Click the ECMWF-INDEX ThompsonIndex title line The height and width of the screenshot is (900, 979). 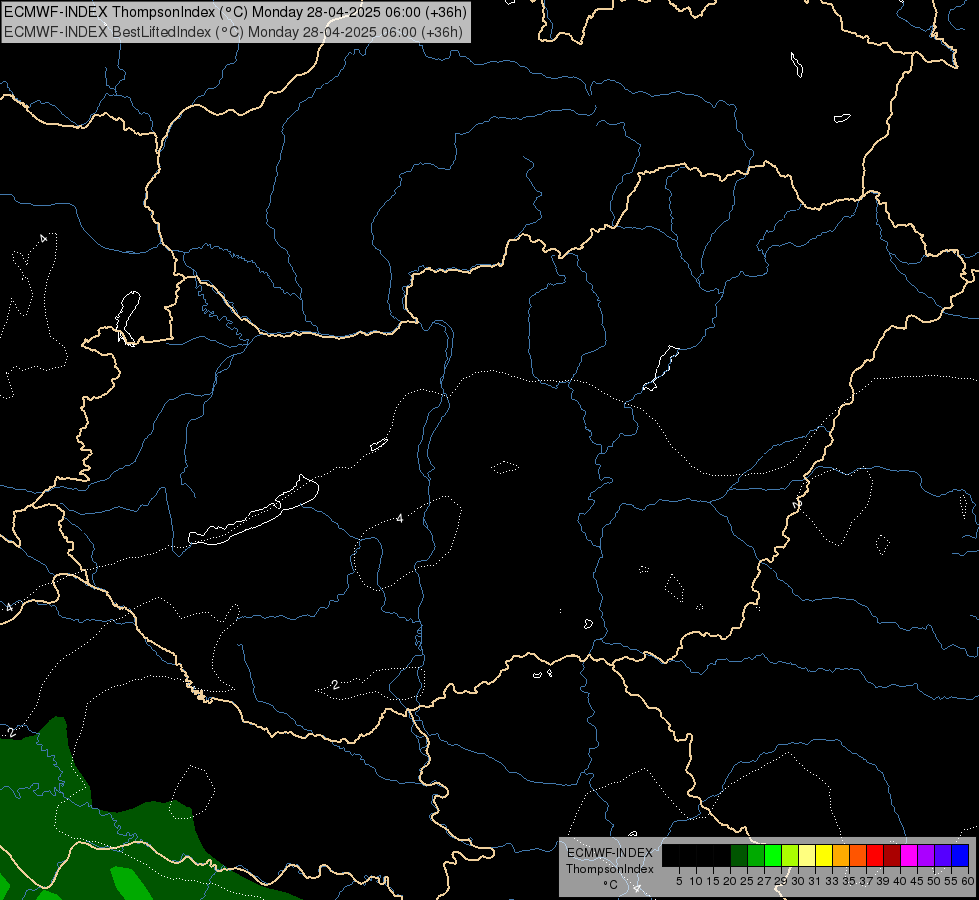pyautogui.click(x=235, y=12)
